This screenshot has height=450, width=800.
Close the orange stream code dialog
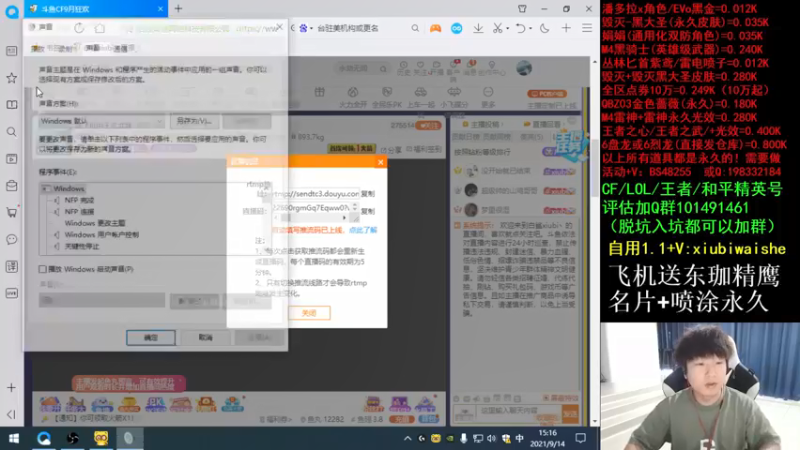[381, 162]
